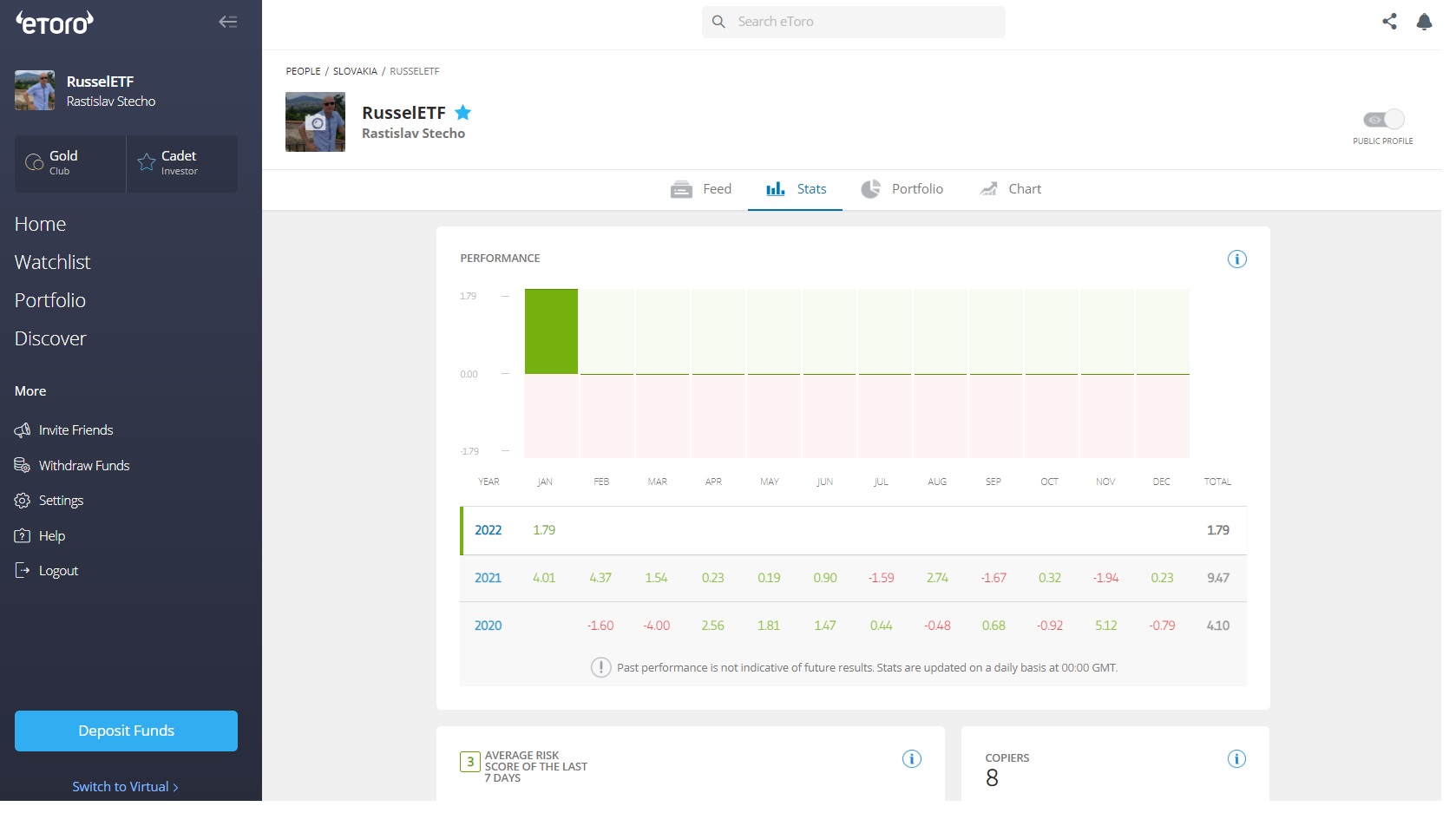Click the green January performance bar

(551, 331)
